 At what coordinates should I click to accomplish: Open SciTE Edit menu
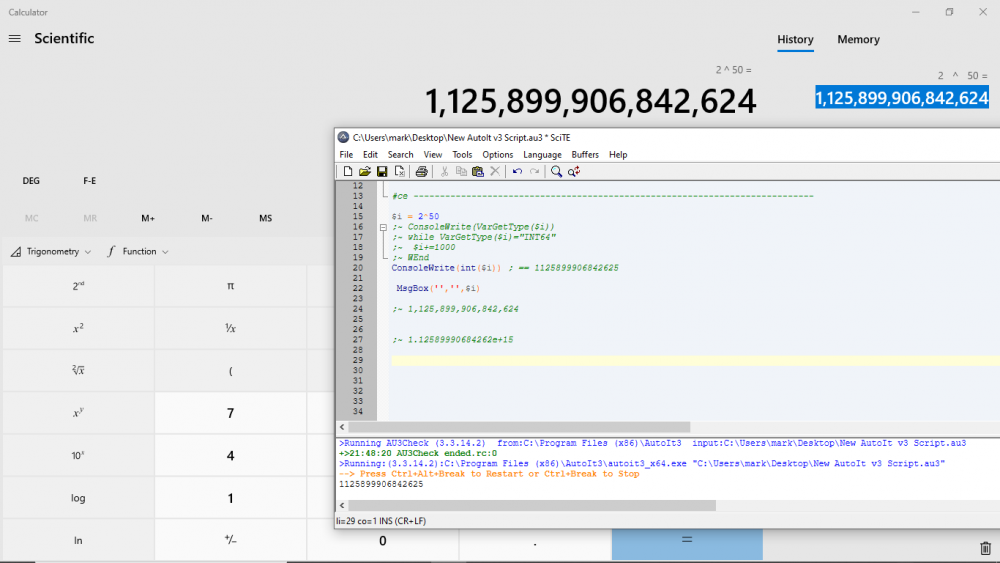click(x=371, y=155)
